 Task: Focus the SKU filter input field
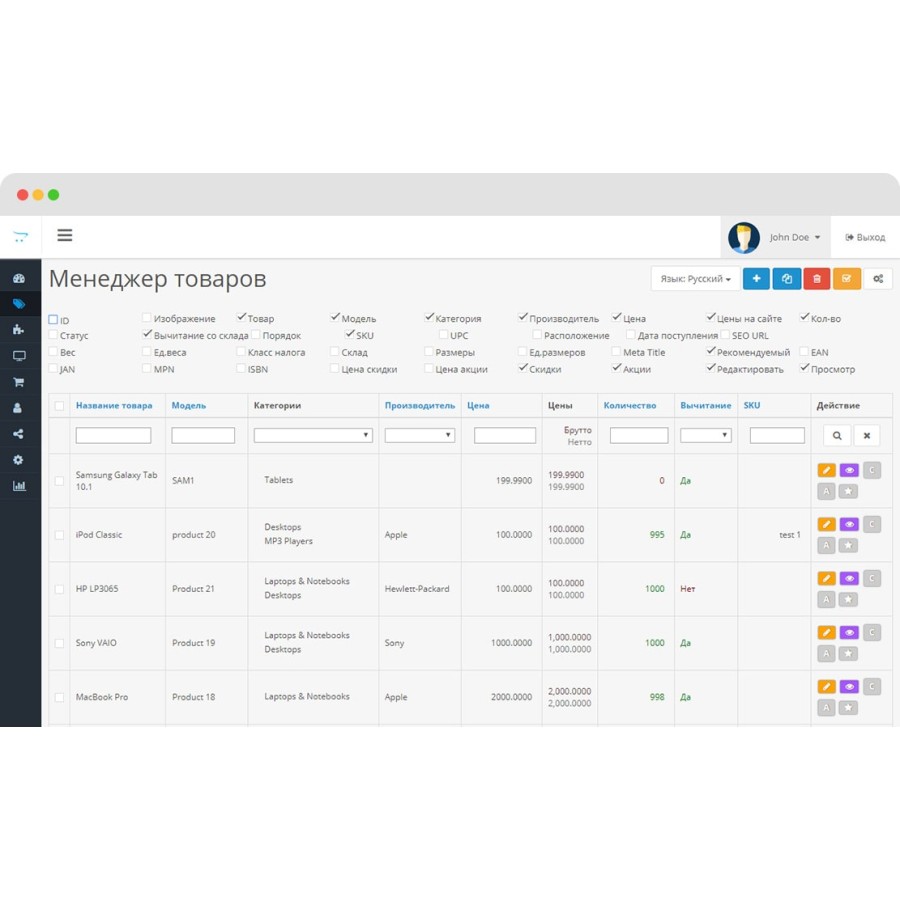click(777, 435)
